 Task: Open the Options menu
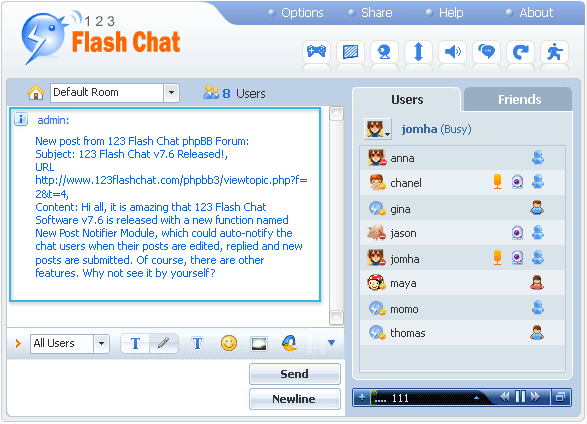pyautogui.click(x=302, y=13)
